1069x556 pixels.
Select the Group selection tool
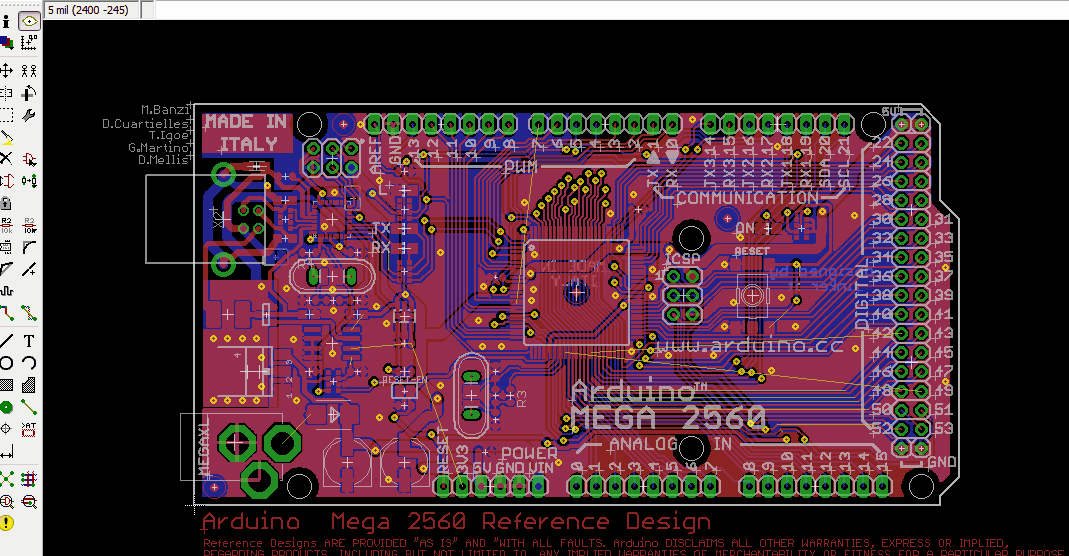click(x=6, y=115)
